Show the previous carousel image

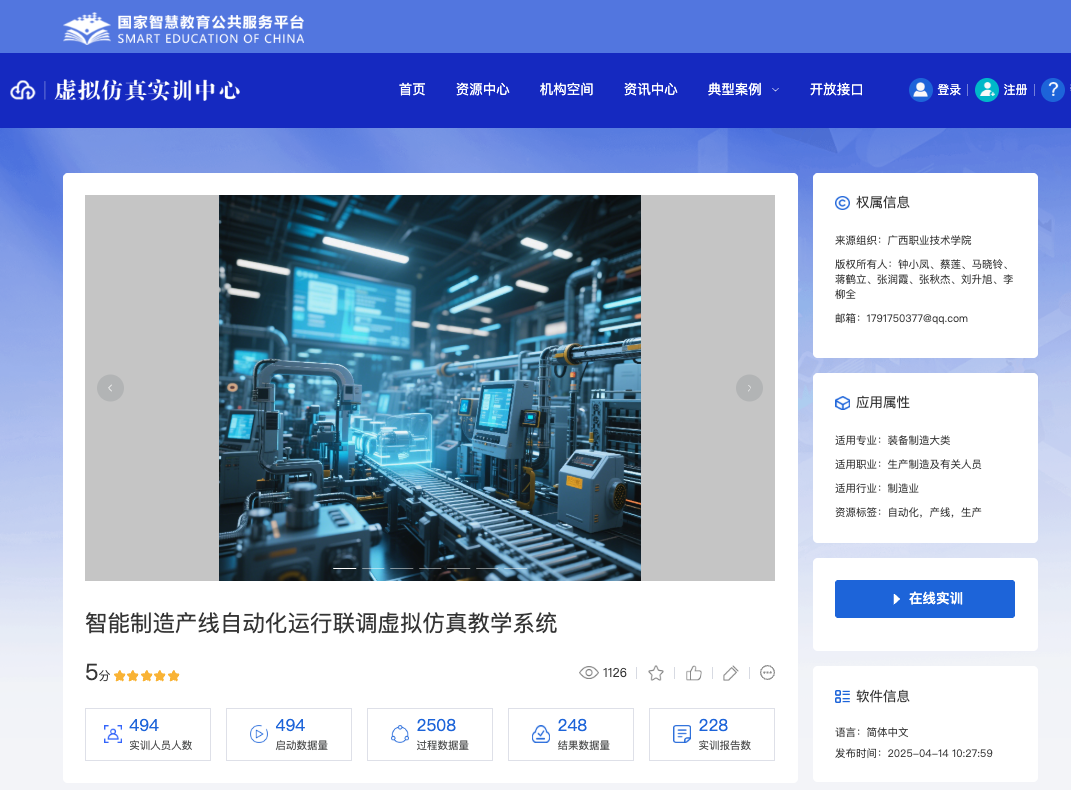point(110,388)
